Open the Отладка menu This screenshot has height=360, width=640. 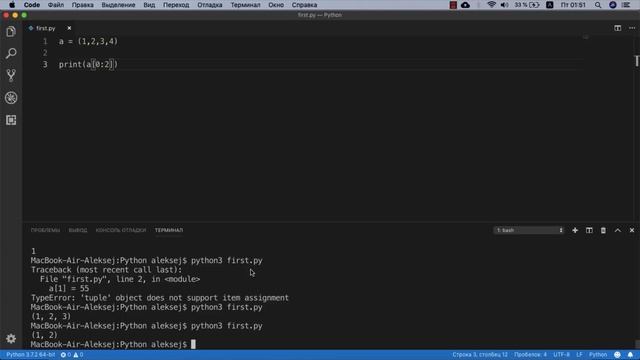[x=210, y=5]
